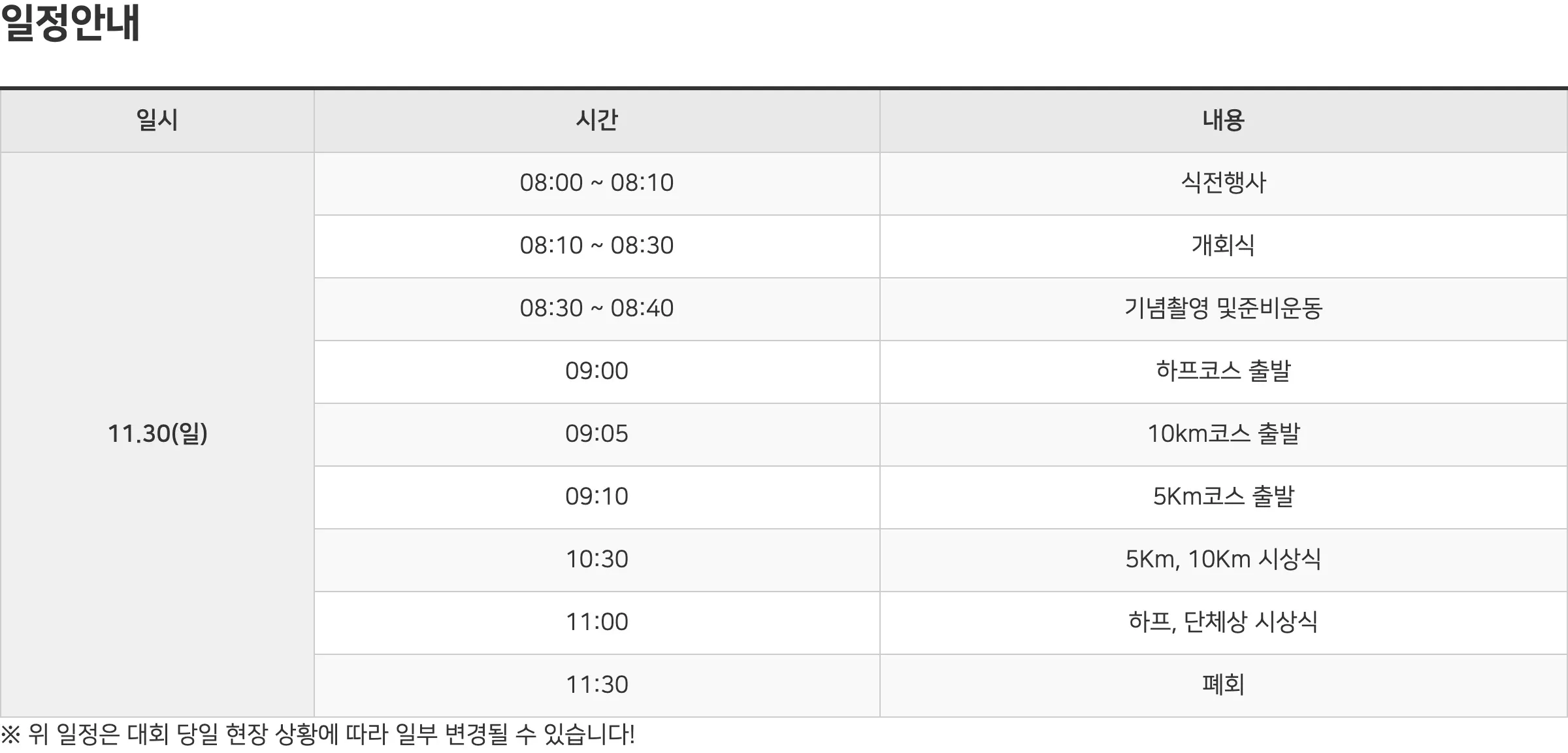
Task: Click the 일정안내 heading
Action: (71, 24)
